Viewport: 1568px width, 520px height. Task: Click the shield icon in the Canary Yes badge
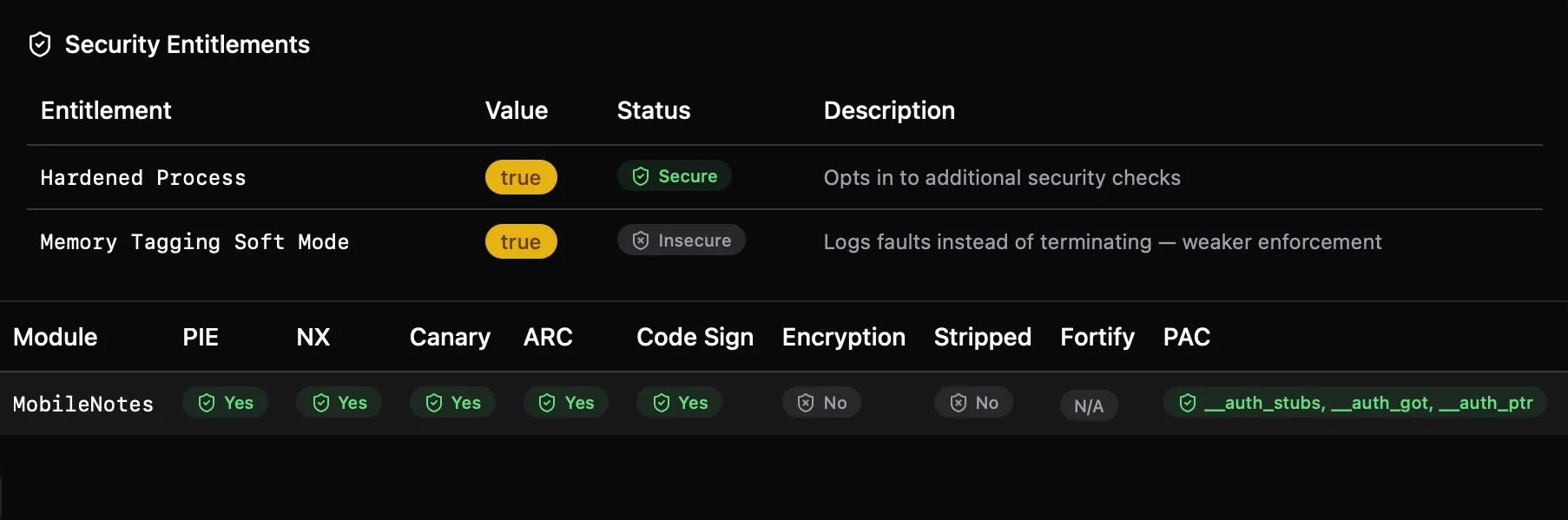coord(433,403)
